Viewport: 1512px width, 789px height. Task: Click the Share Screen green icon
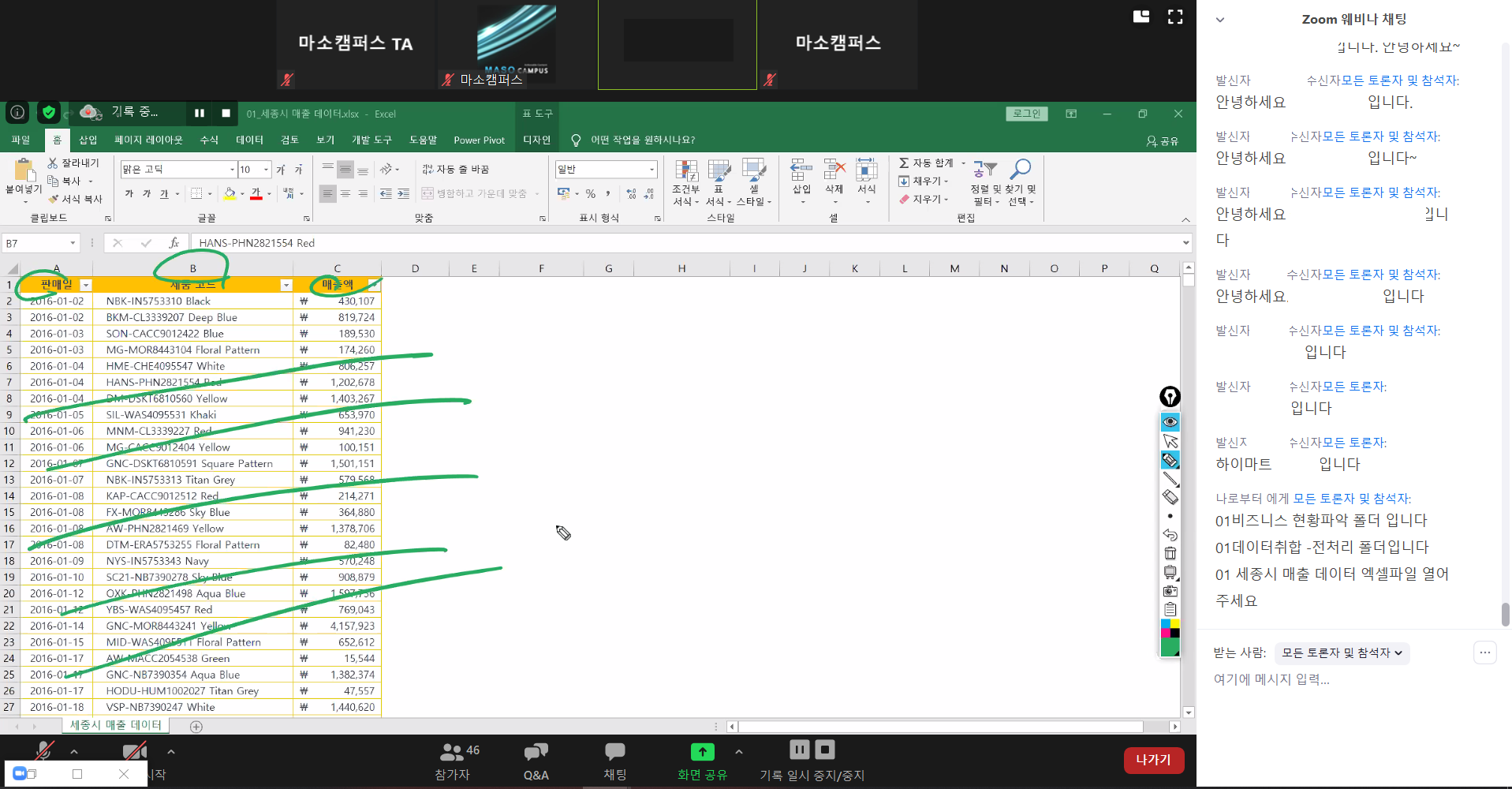point(702,752)
